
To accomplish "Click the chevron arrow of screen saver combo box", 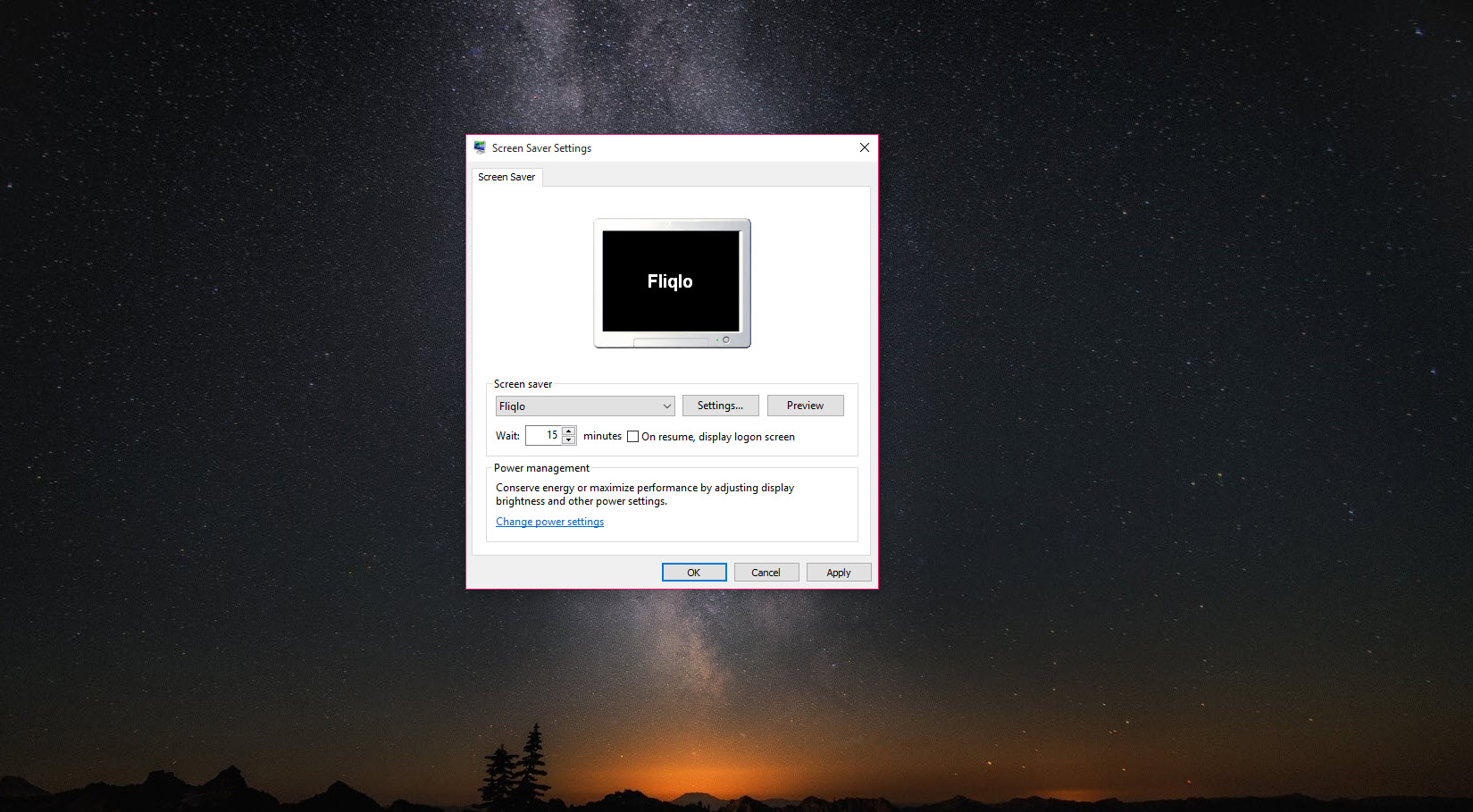I will click(666, 406).
